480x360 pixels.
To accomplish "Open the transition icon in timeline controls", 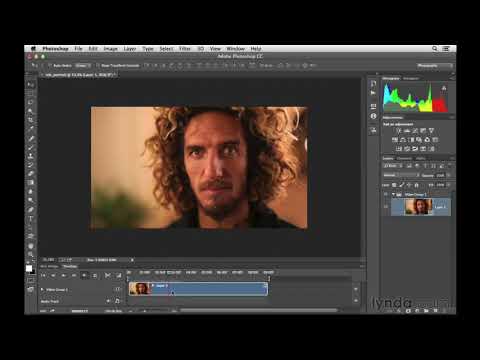I will (118, 275).
